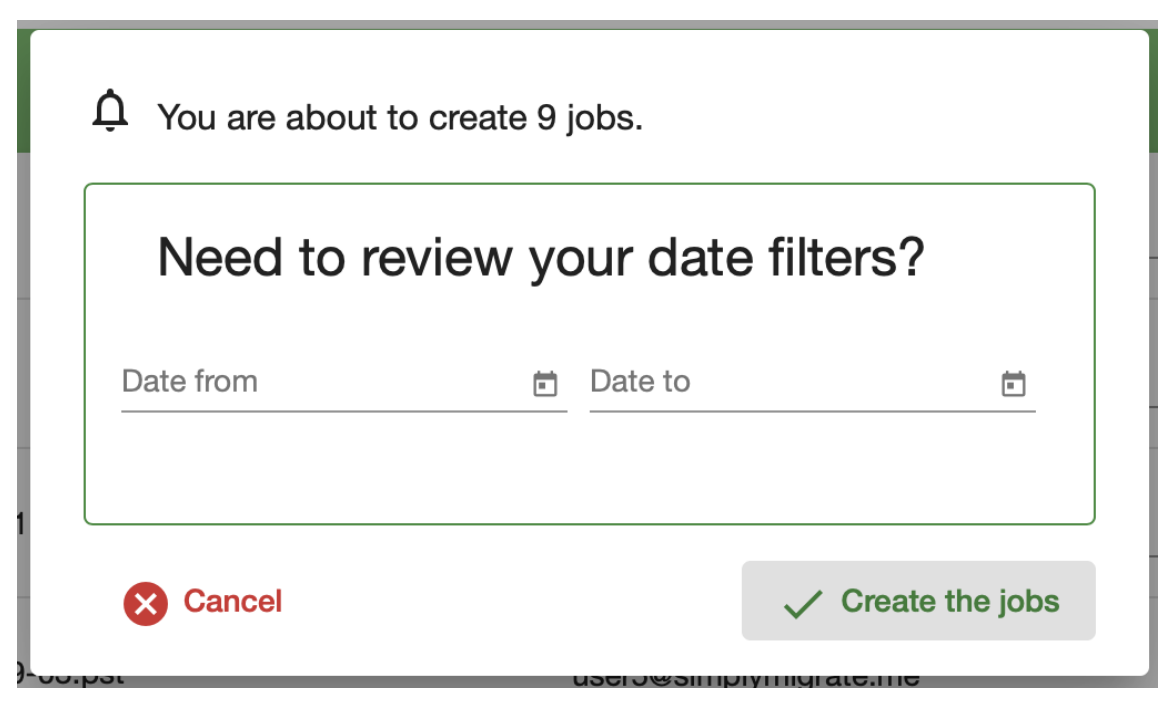This screenshot has width=1175, height=705.
Task: Click the bell notification icon
Action: (111, 111)
